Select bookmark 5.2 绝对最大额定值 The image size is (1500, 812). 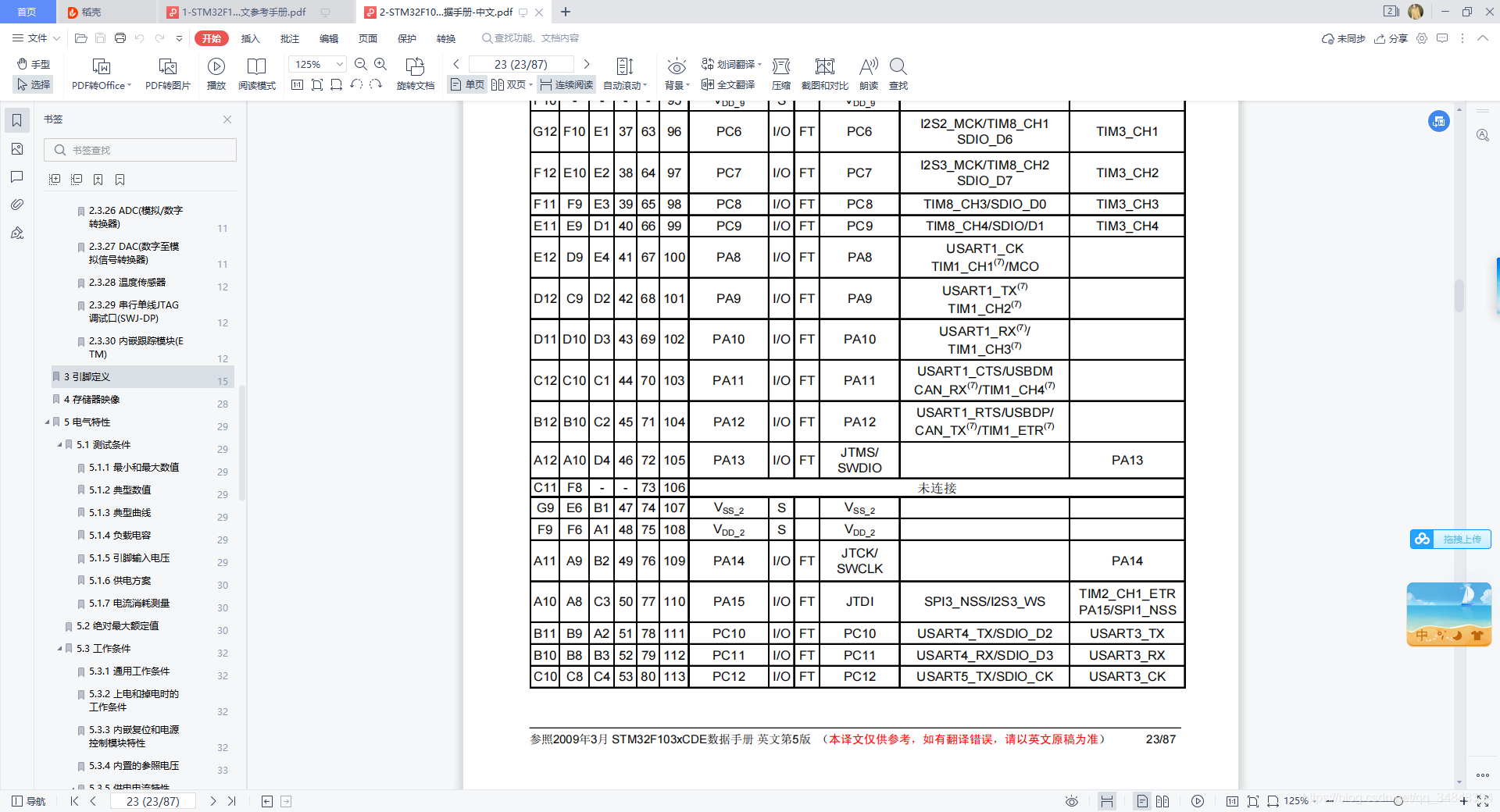pyautogui.click(x=117, y=626)
